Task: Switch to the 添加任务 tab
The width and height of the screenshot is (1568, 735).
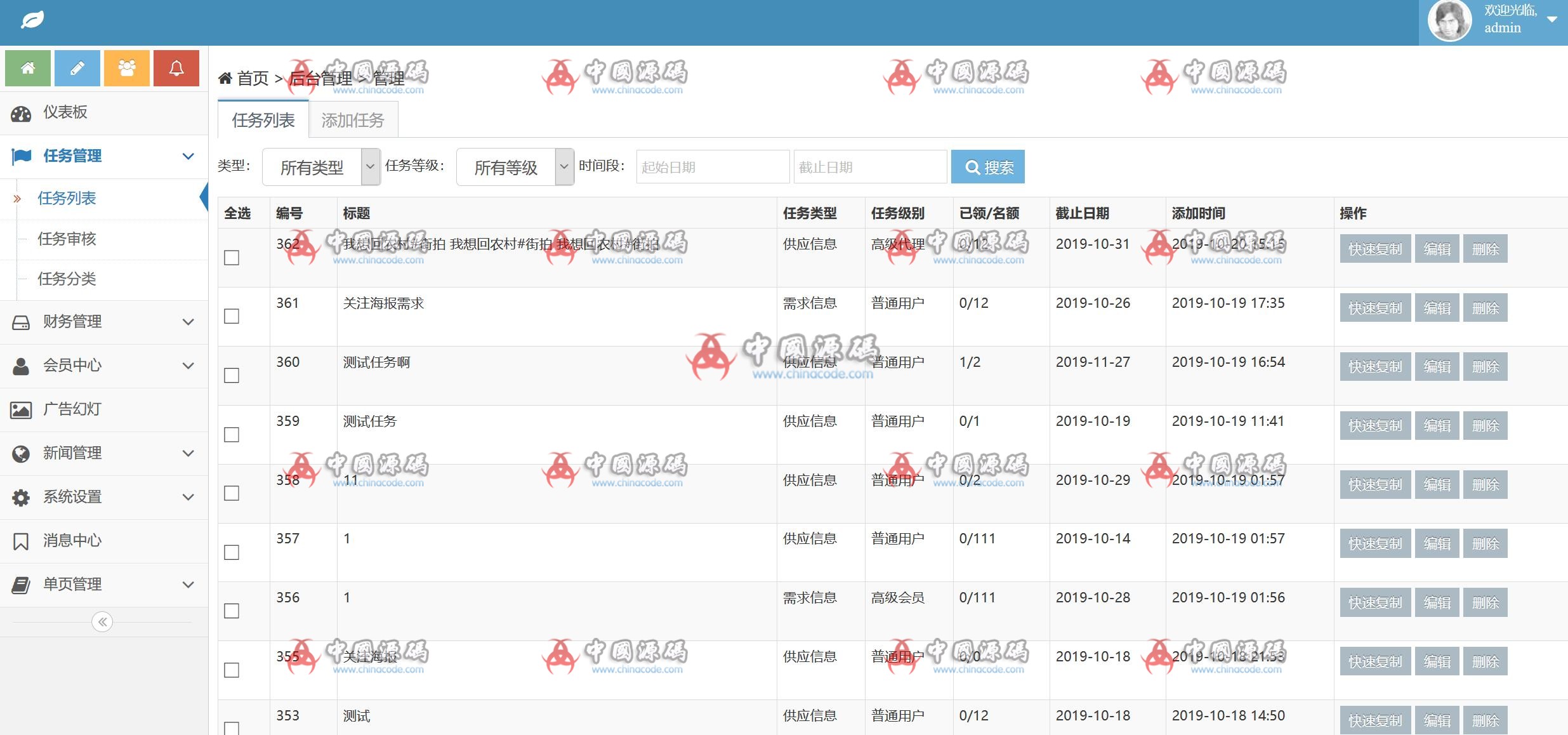Action: tap(353, 119)
